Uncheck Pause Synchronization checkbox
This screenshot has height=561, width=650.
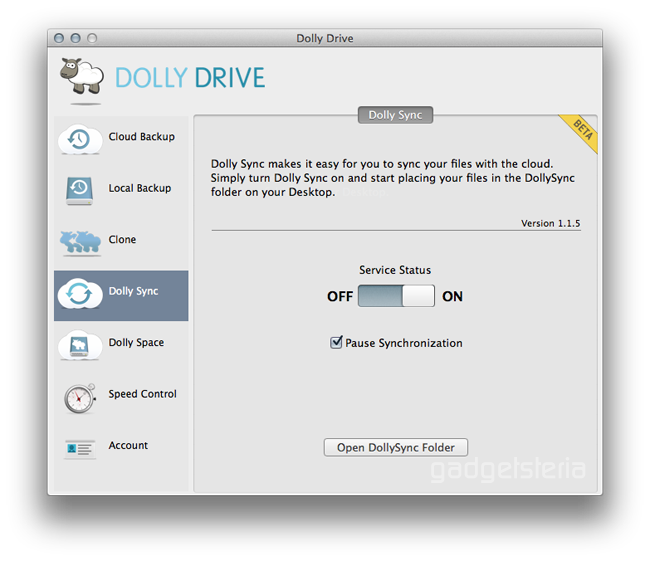click(336, 342)
